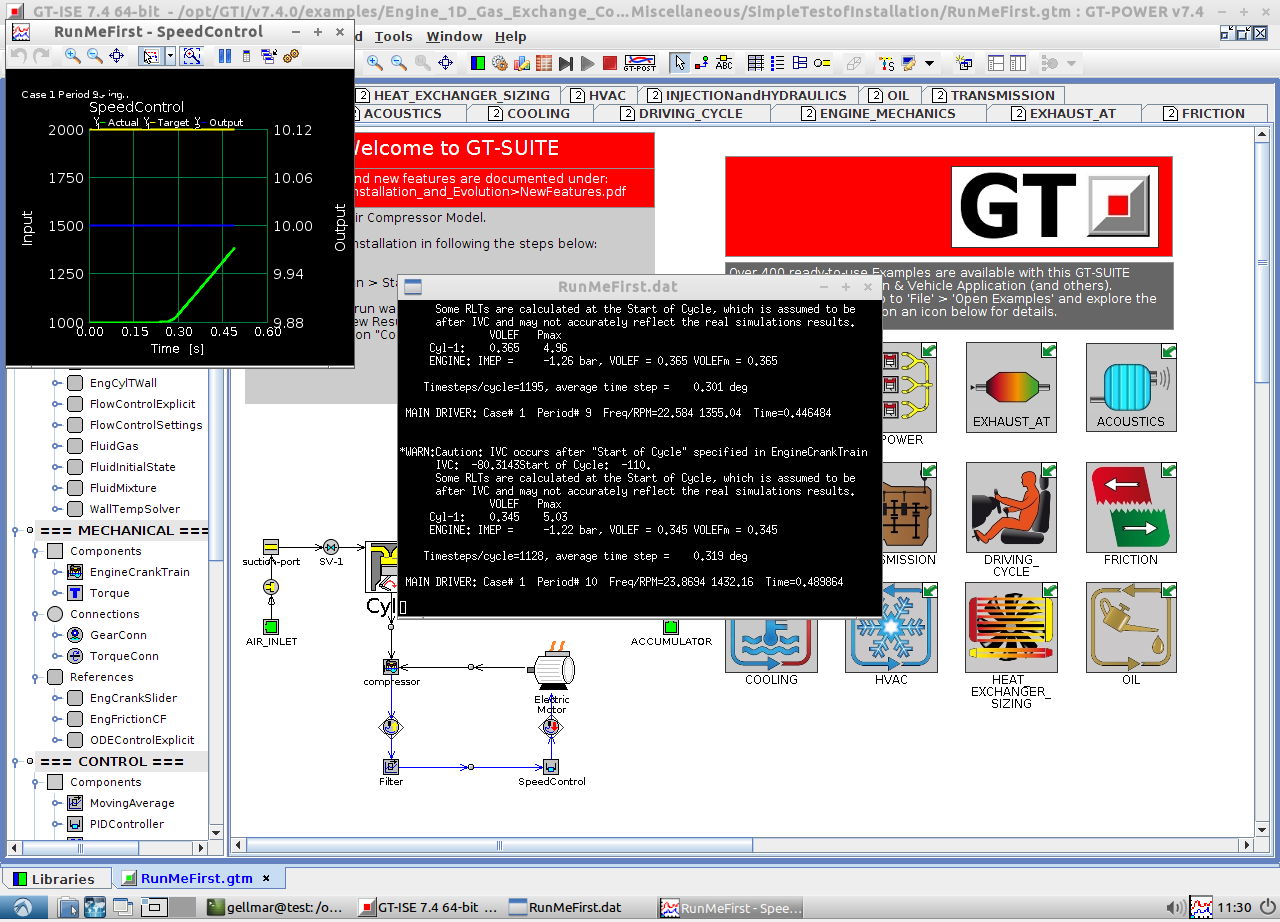Open the HEAT_EXCHANGER_SIZING example icon
1280x922 pixels.
[1011, 628]
